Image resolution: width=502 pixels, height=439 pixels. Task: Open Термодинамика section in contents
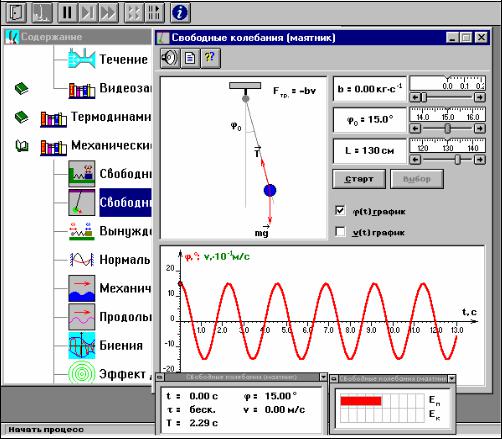click(x=111, y=117)
